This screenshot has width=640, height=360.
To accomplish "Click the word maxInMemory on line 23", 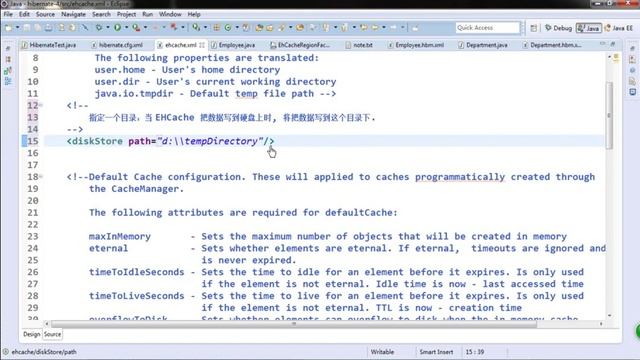I will point(120,236).
